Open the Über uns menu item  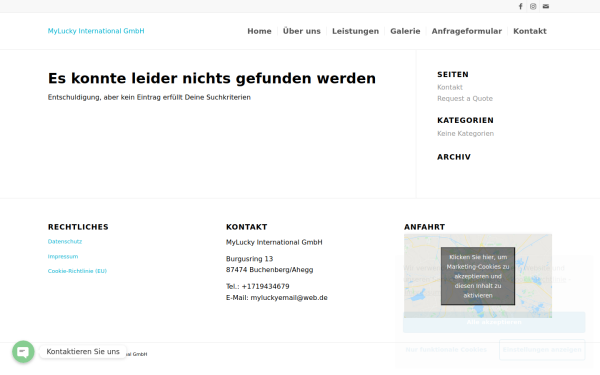click(302, 31)
